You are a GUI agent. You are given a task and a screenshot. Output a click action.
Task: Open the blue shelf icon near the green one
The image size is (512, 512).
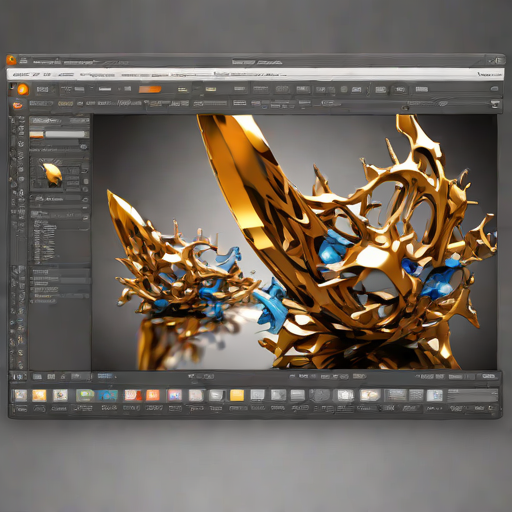108,395
